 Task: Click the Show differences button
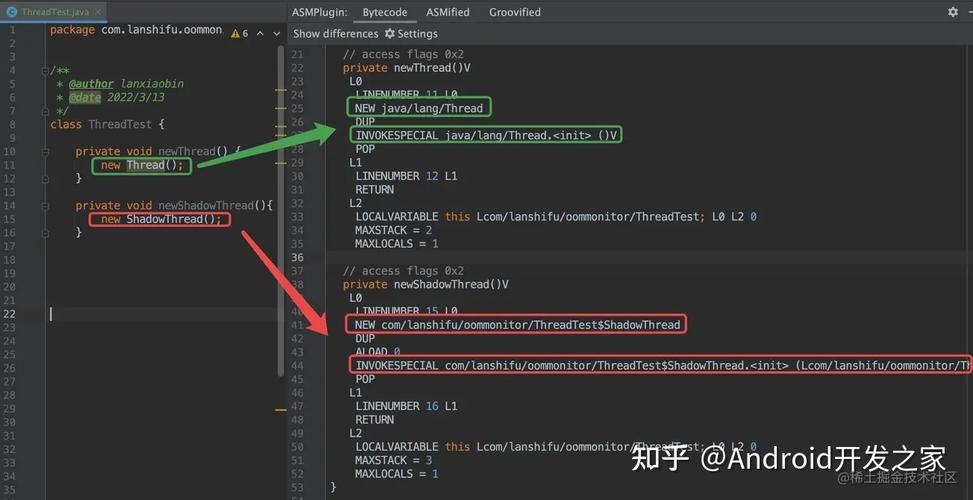335,33
